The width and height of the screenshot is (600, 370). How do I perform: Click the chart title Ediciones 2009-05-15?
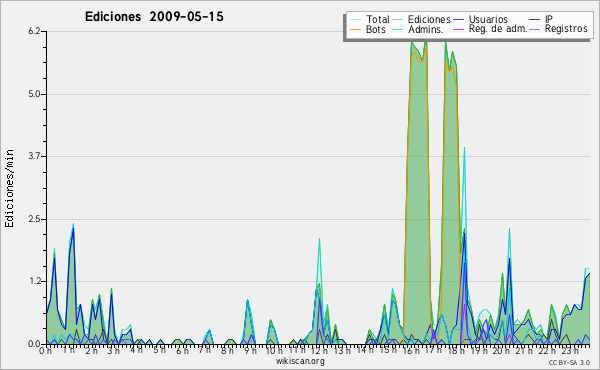[x=154, y=17]
